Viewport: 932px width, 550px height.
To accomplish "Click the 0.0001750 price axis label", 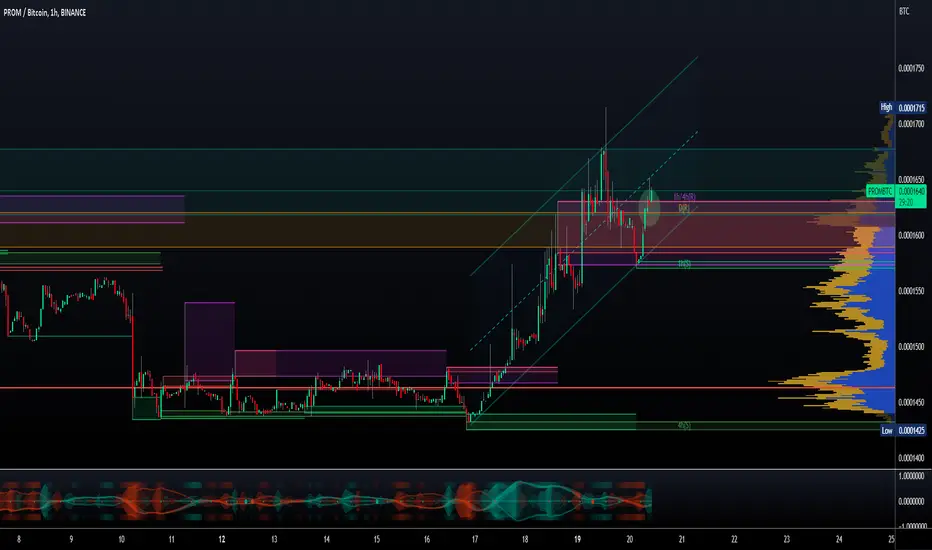I will (911, 68).
